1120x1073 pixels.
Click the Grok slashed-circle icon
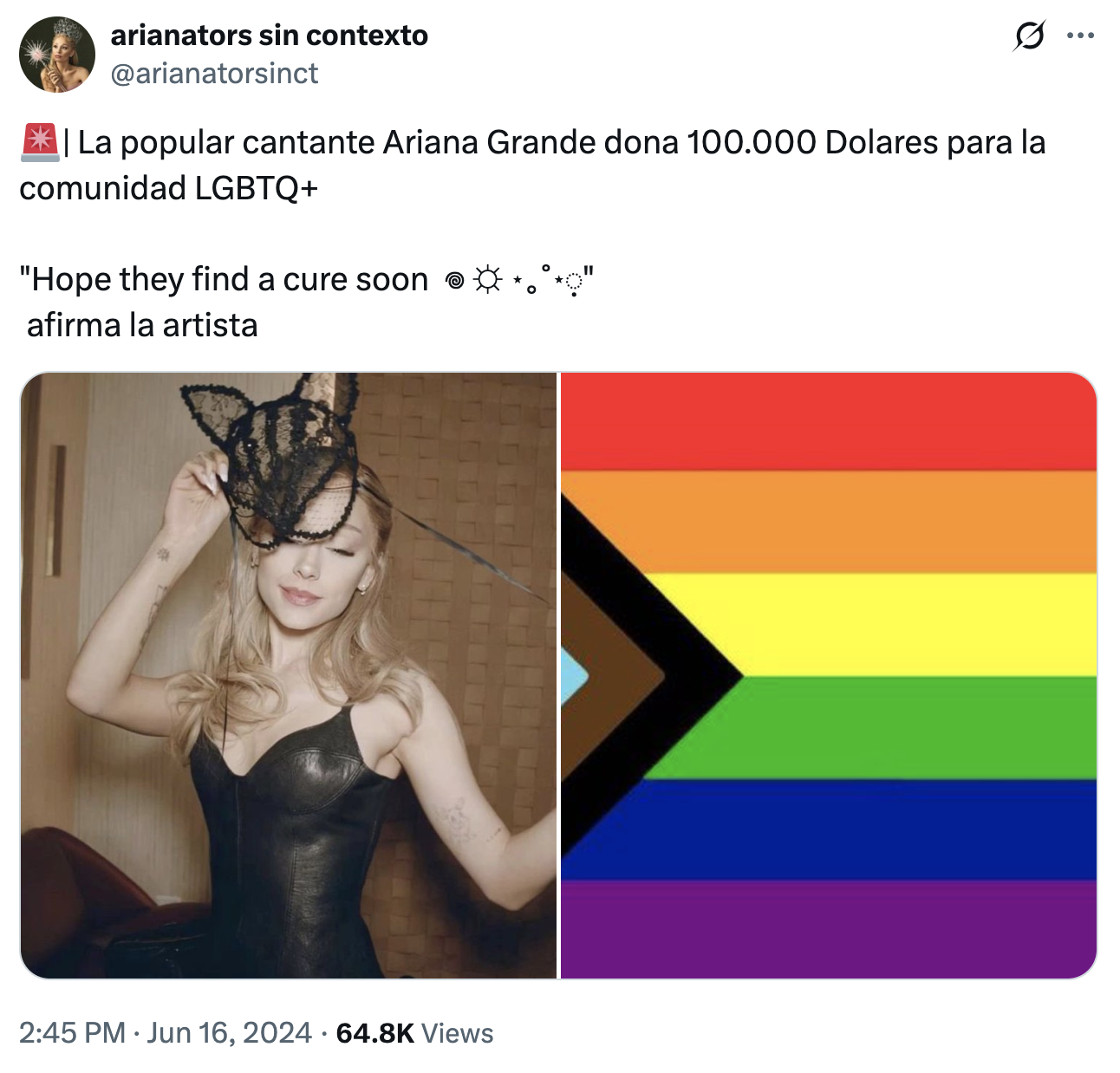tap(1029, 36)
